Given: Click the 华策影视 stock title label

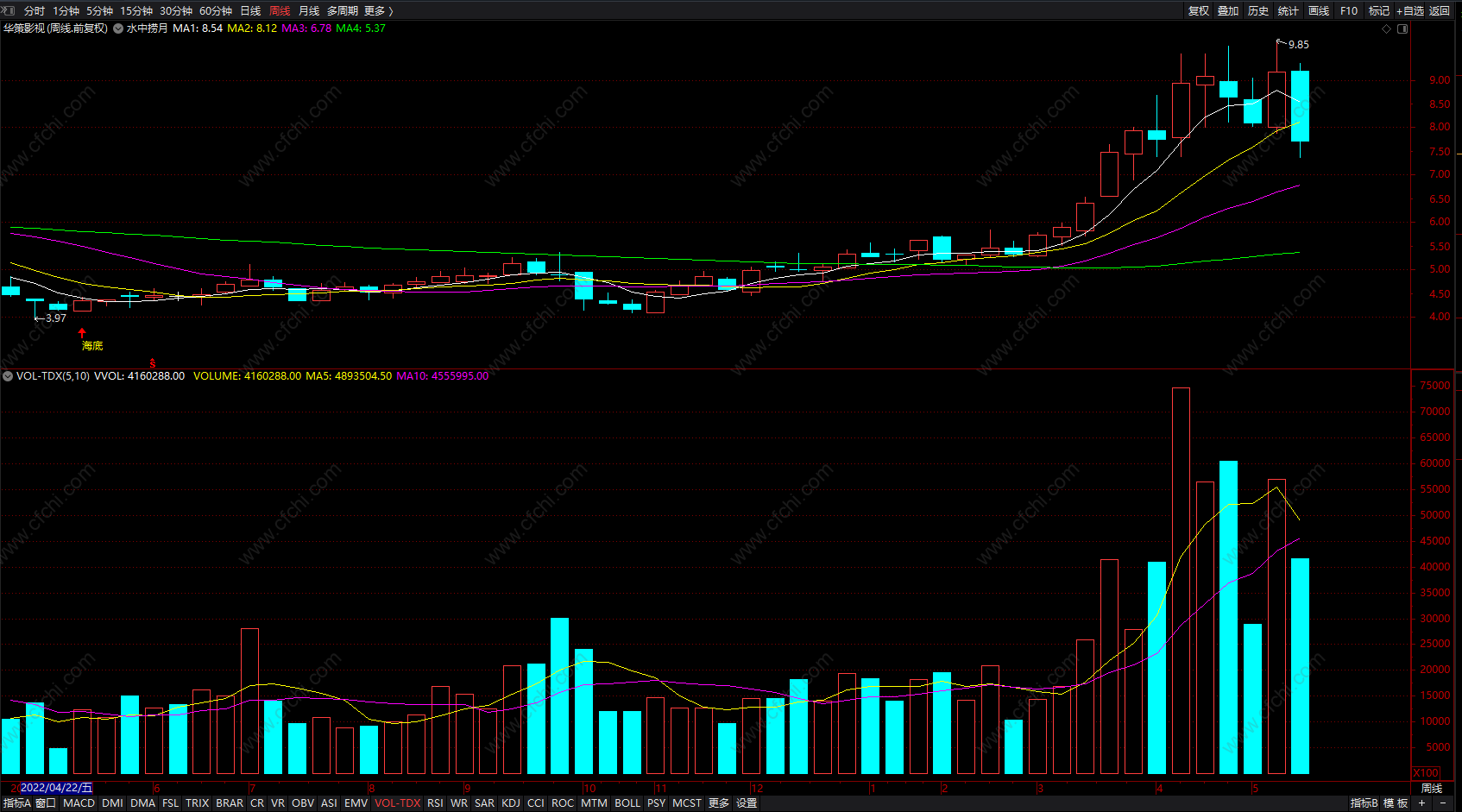Looking at the screenshot, I should click(x=23, y=28).
